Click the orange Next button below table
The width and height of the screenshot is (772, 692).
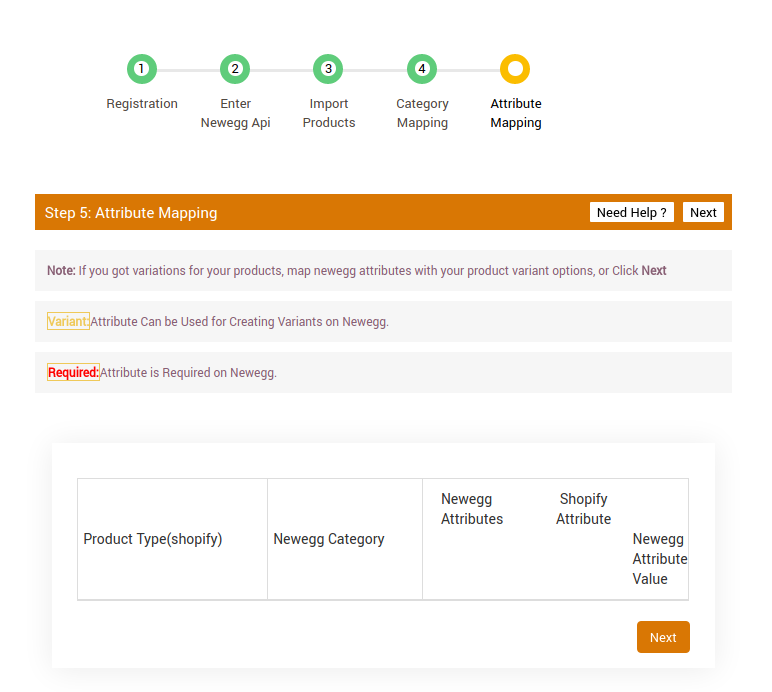coord(663,637)
